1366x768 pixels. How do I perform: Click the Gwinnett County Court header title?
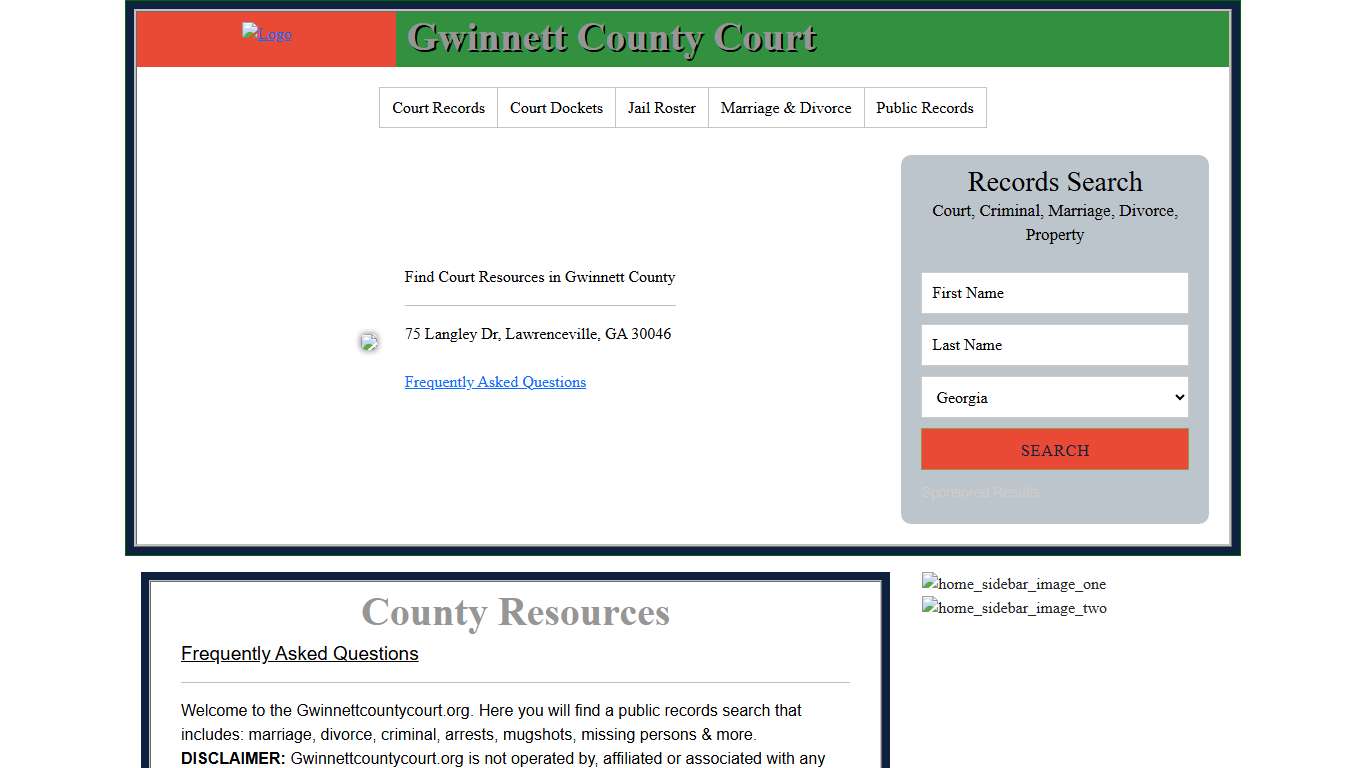pos(612,38)
